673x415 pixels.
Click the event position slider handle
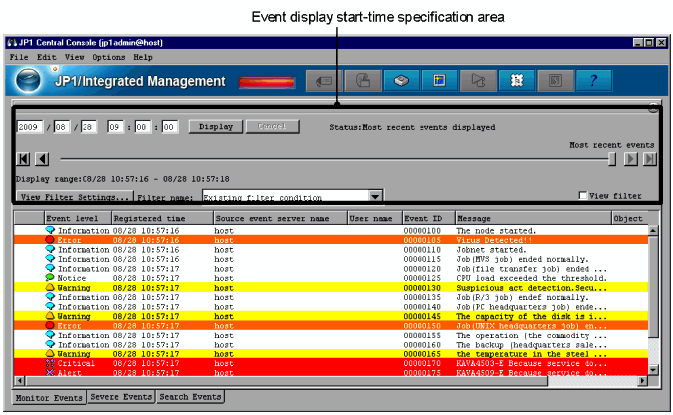(611, 159)
